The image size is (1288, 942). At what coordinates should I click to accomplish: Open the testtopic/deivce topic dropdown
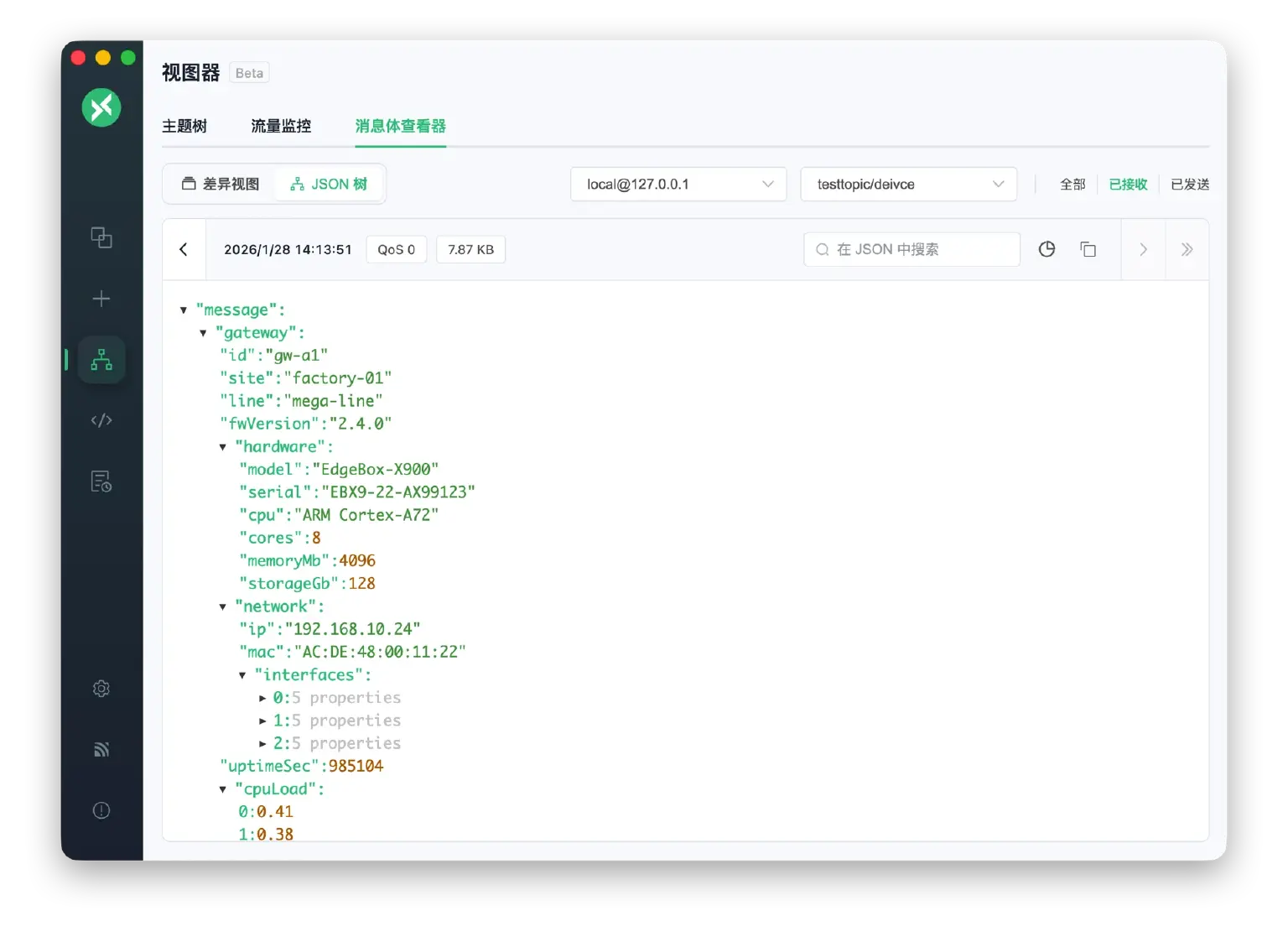908,185
